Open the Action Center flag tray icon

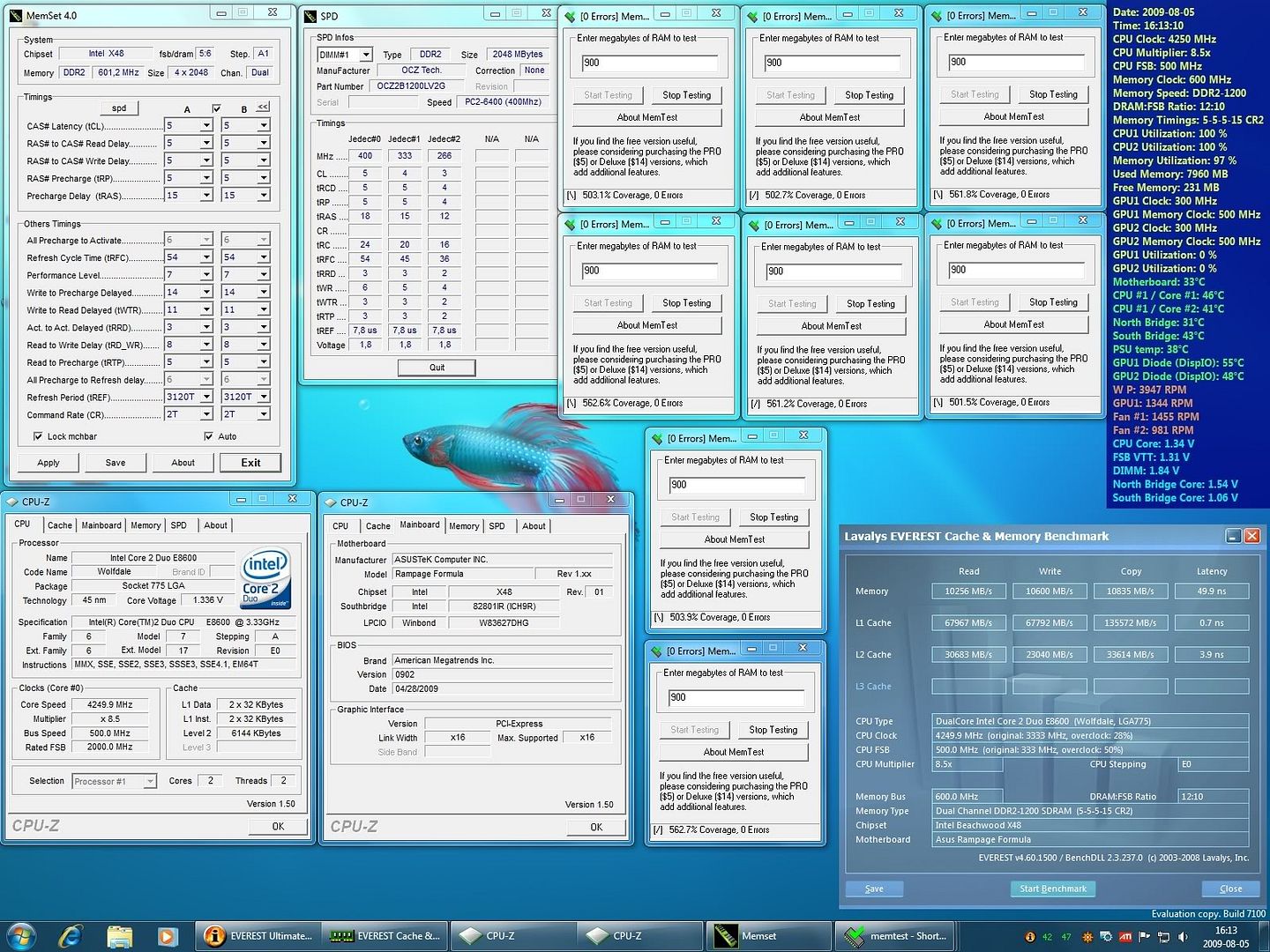click(1144, 936)
